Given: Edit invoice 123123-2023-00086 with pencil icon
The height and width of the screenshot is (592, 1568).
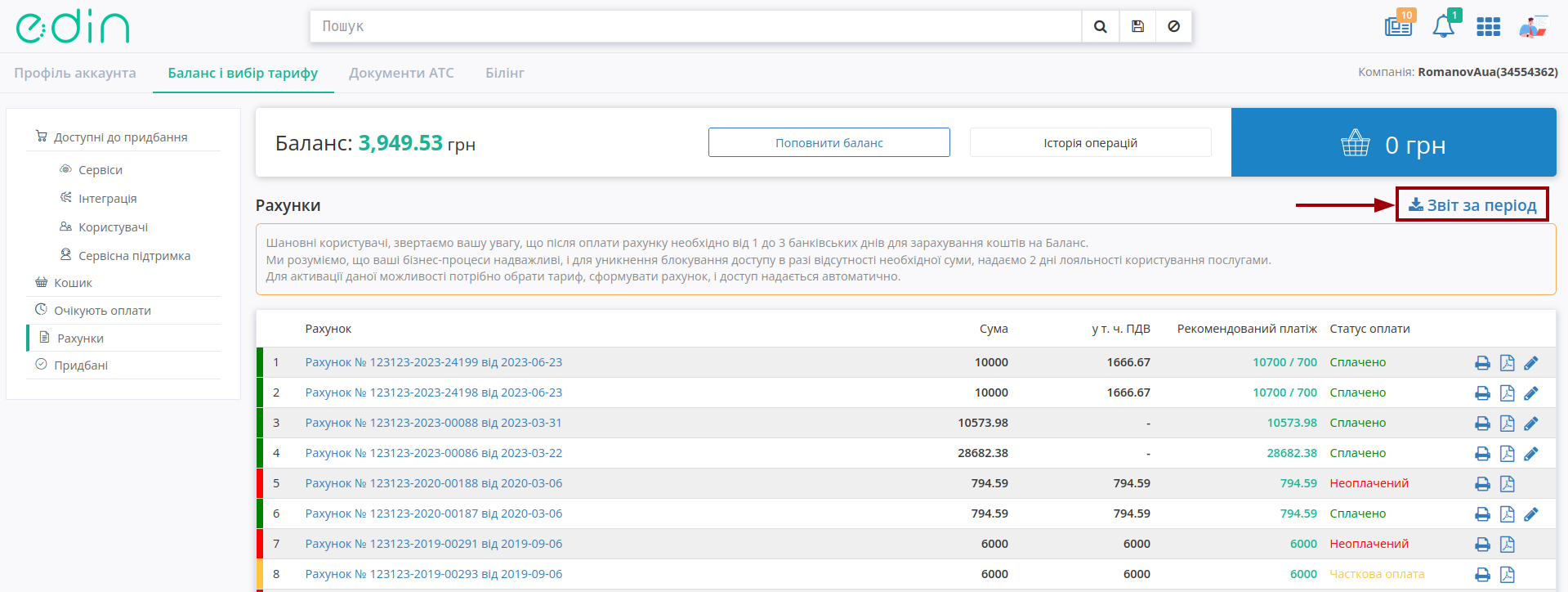Looking at the screenshot, I should point(1531,454).
